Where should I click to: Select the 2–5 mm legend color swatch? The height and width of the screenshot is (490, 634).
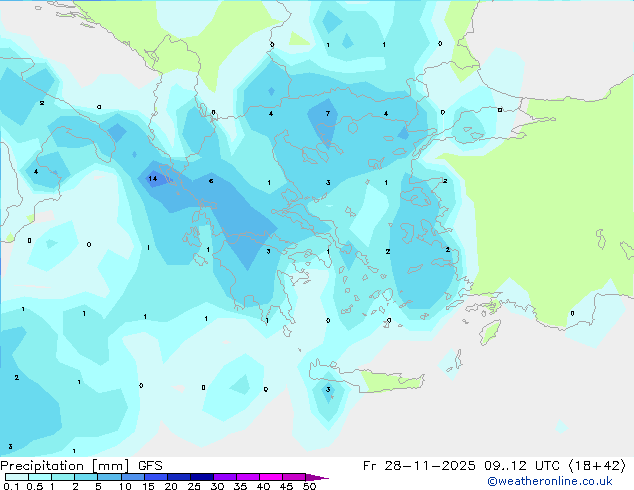pyautogui.click(x=86, y=477)
